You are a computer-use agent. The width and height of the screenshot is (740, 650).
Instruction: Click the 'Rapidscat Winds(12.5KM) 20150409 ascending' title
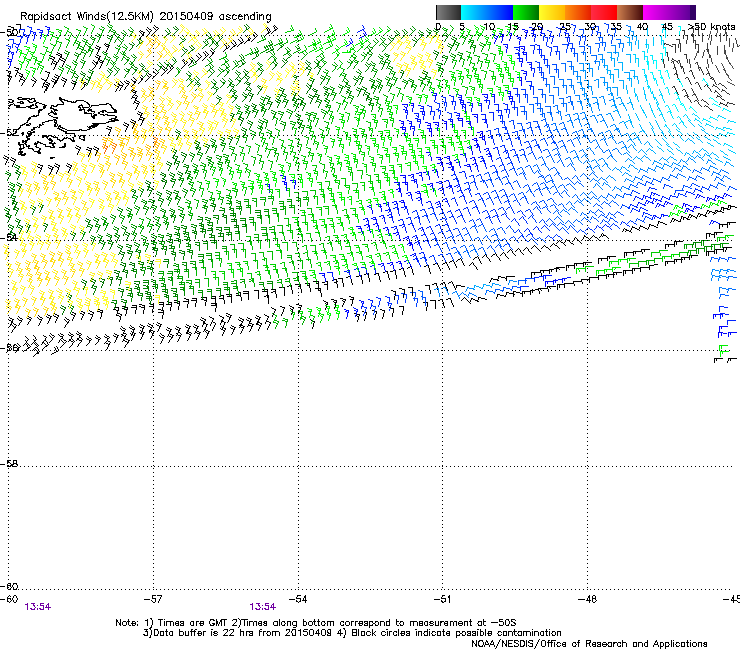[x=146, y=17]
